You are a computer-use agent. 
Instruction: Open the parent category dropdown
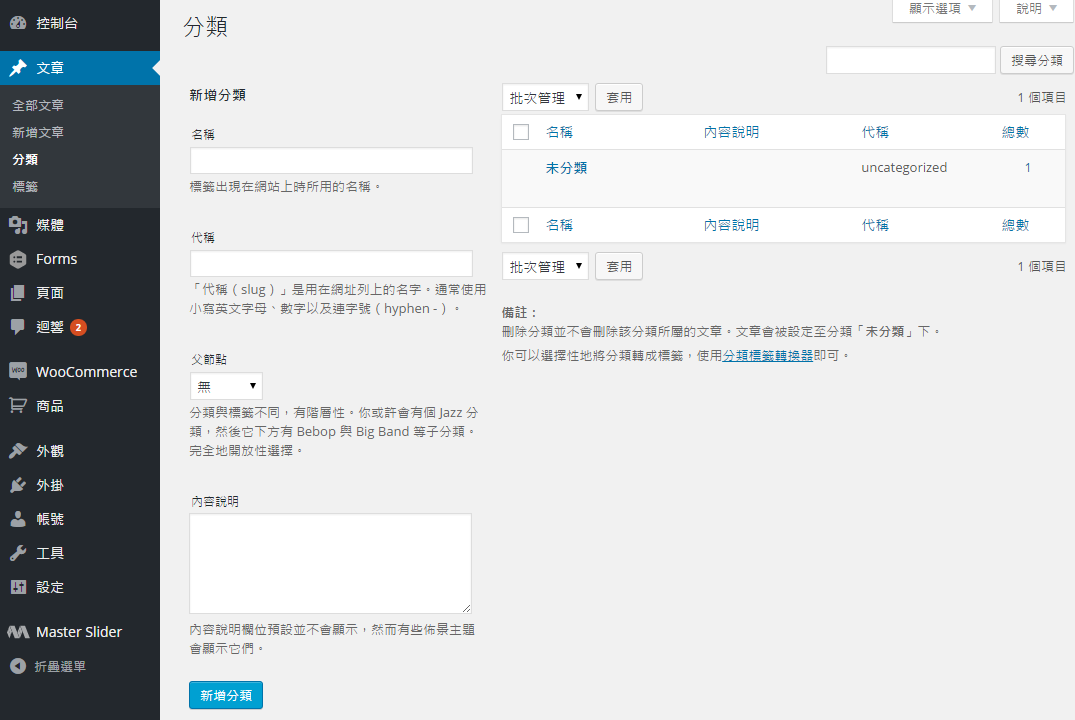coord(226,386)
